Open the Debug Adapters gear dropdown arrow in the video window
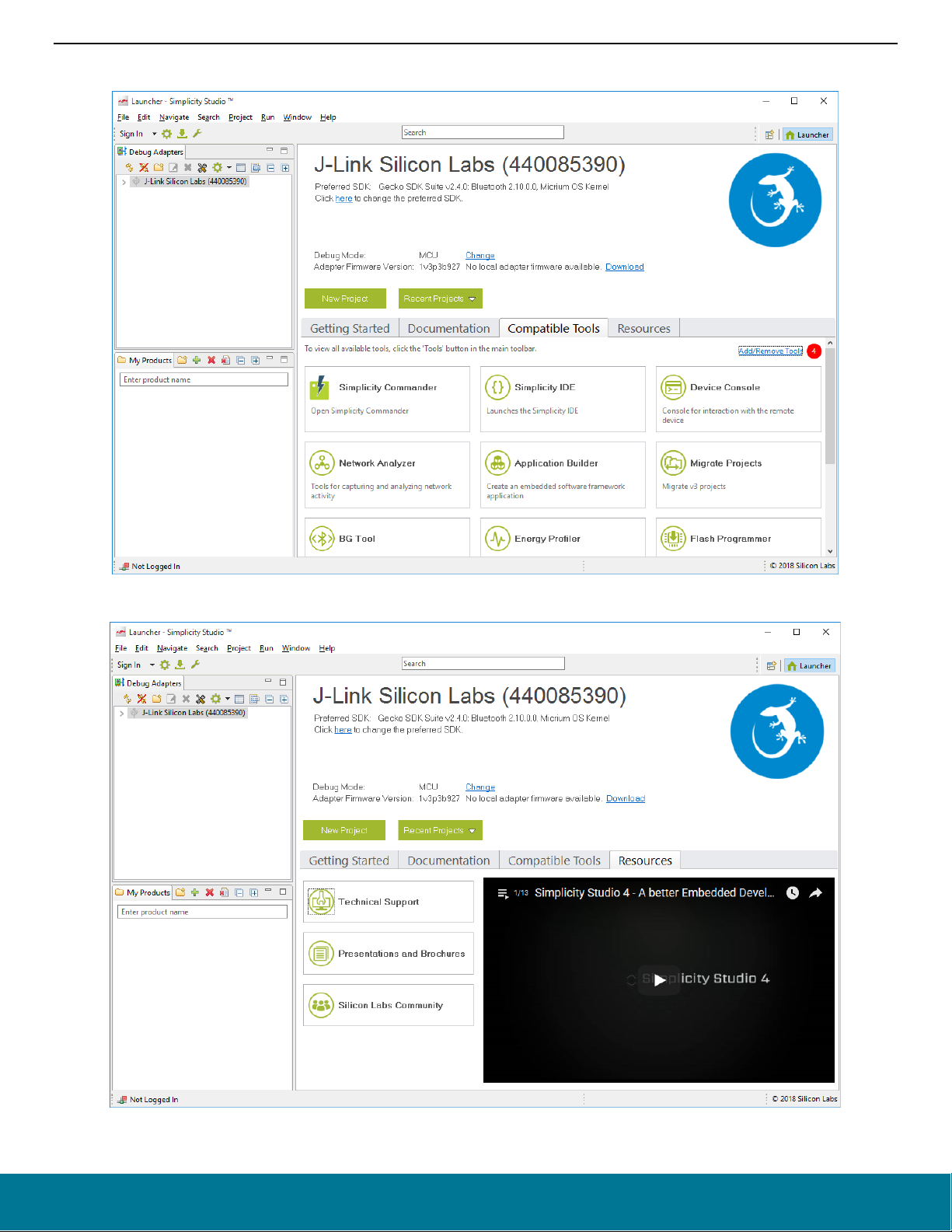Image resolution: width=952 pixels, height=1232 pixels. point(227,698)
